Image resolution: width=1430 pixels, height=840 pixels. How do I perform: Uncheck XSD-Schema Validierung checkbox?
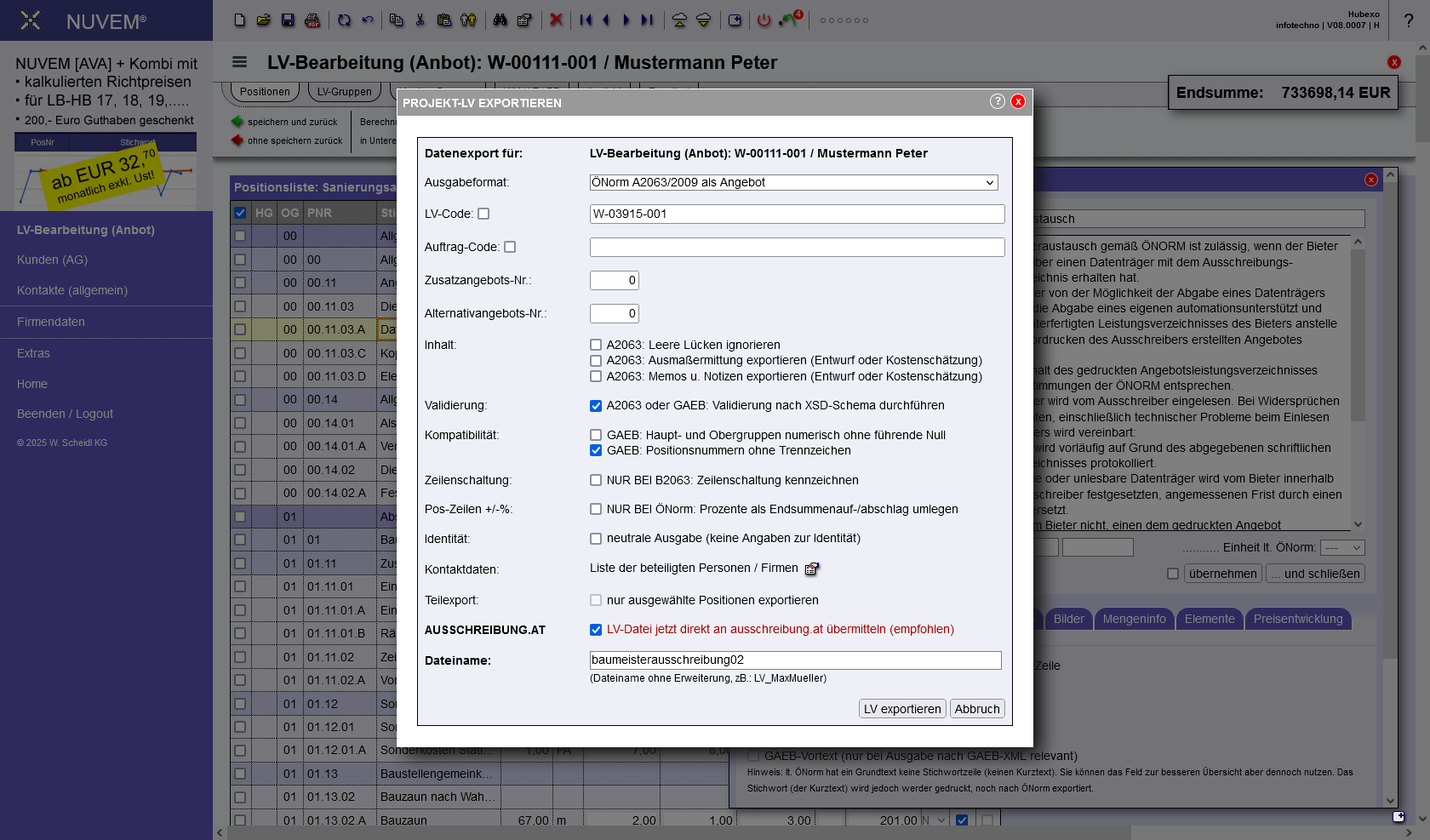(596, 406)
